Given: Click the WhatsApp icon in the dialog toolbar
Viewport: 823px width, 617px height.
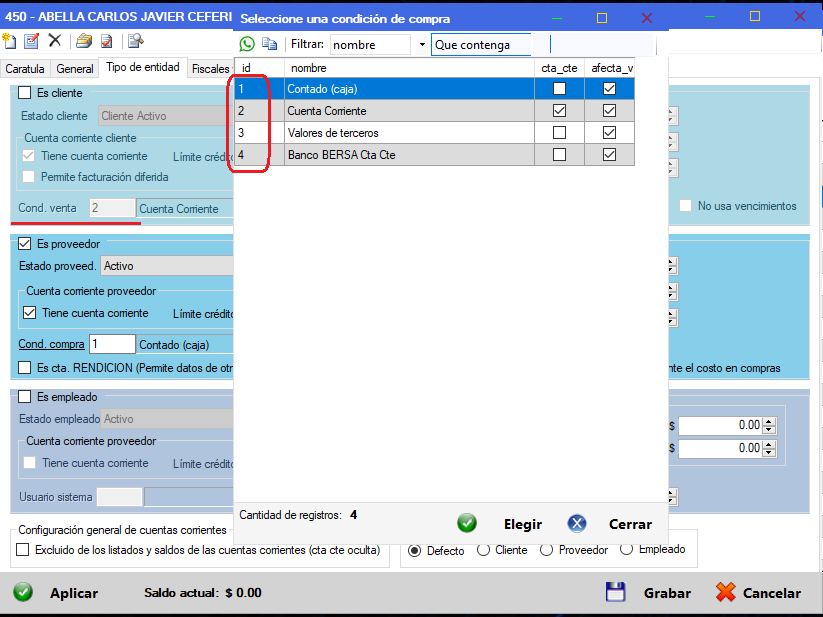Looking at the screenshot, I should 247,44.
